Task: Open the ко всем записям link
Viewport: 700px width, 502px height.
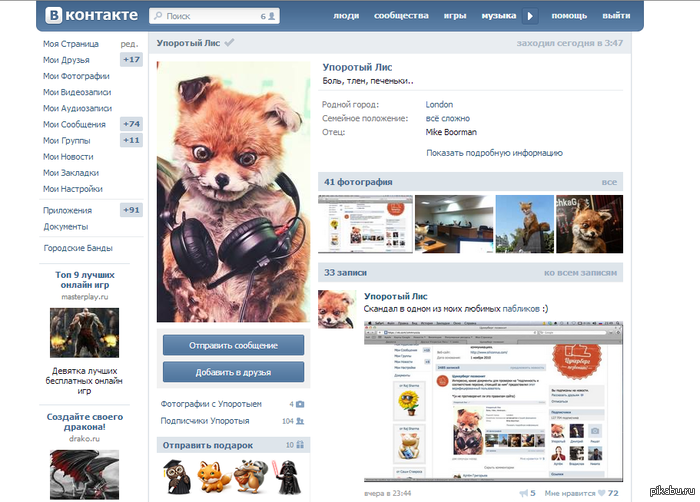Action: [581, 272]
